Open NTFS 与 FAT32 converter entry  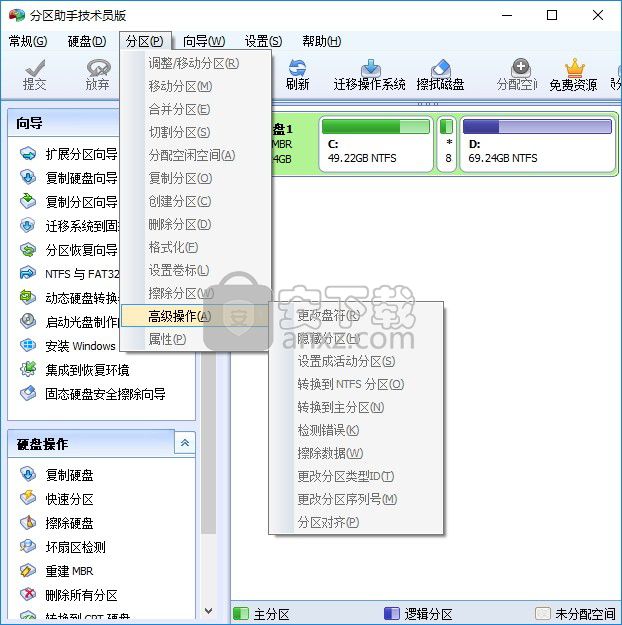click(x=69, y=274)
